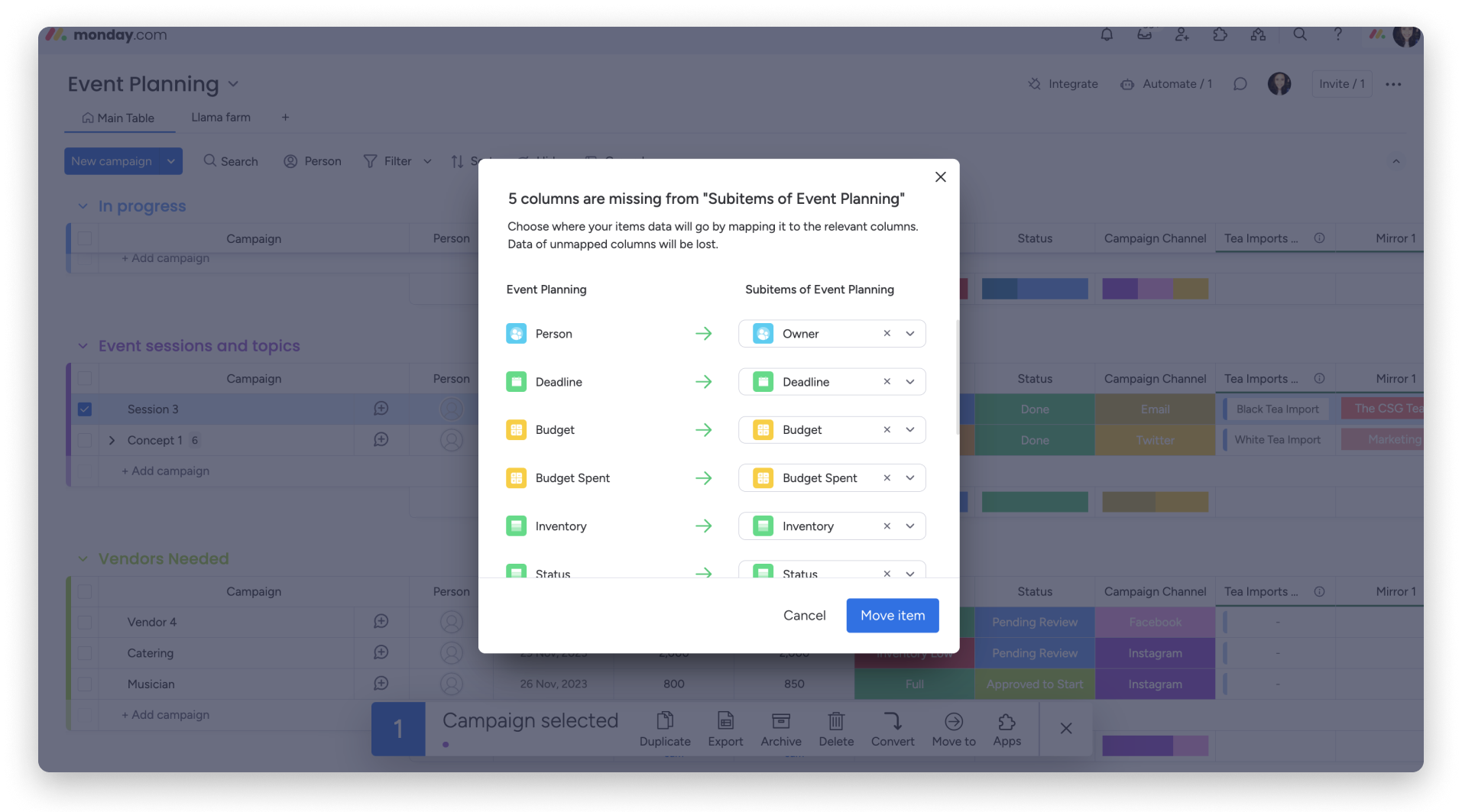This screenshot has height=812, width=1462.
Task: Click Move to in the action bar
Action: point(954,730)
